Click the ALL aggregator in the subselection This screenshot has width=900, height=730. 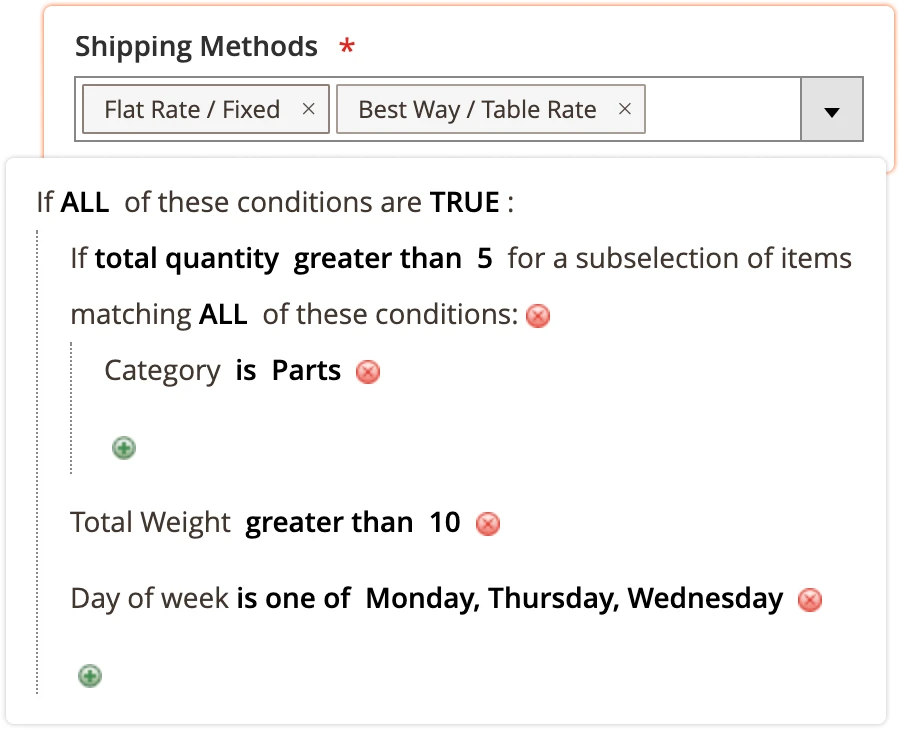tap(222, 314)
